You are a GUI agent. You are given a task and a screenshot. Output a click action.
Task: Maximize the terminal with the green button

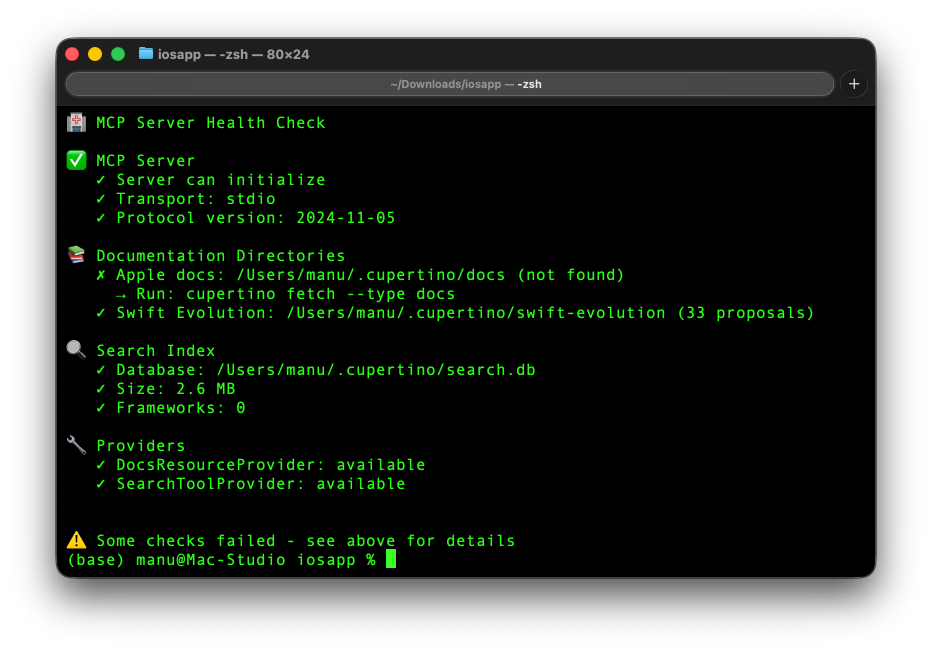(x=118, y=54)
